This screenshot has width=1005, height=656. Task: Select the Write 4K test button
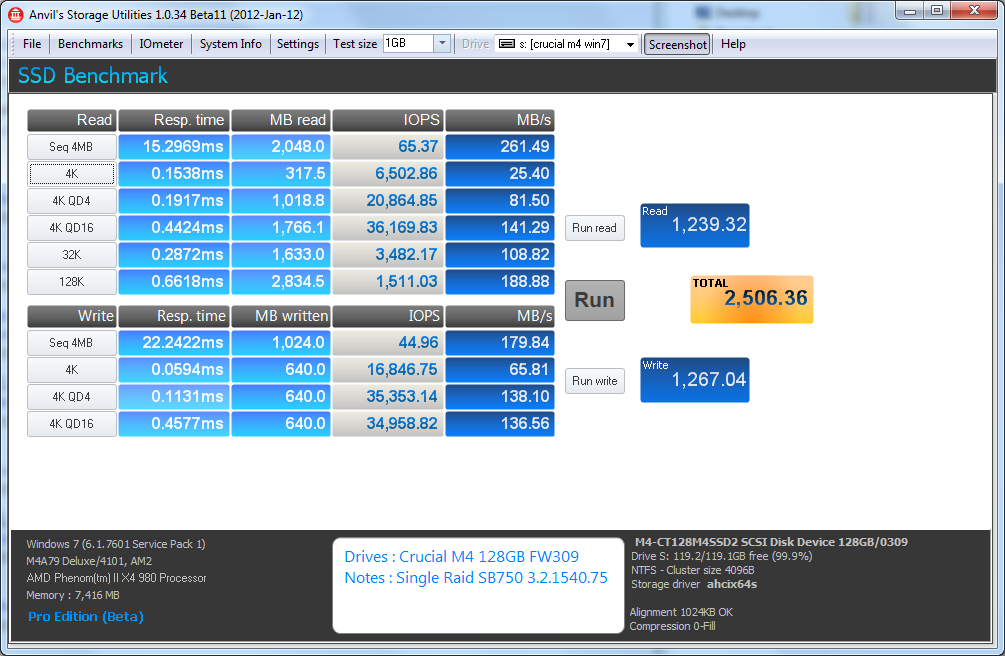point(72,369)
